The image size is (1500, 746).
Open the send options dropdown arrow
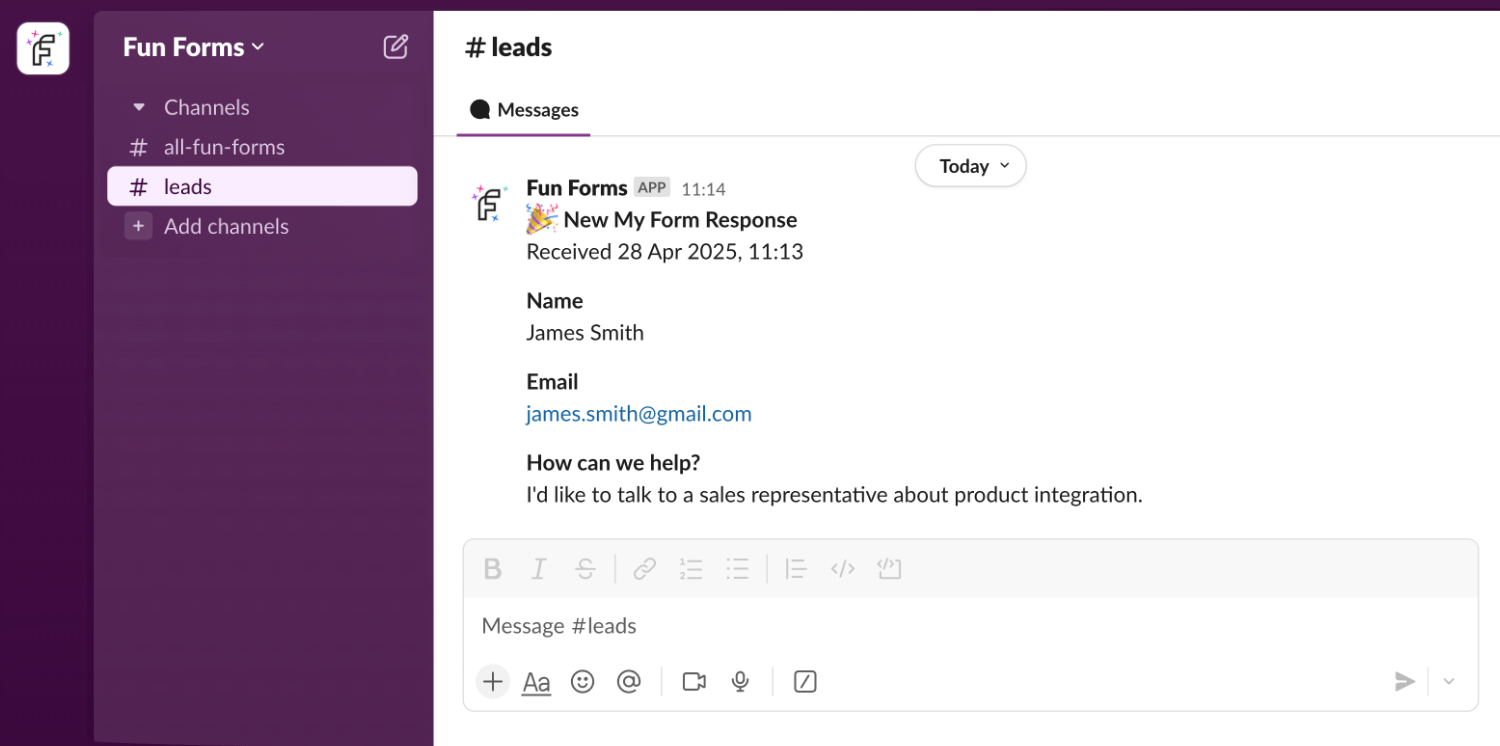[x=1449, y=682]
